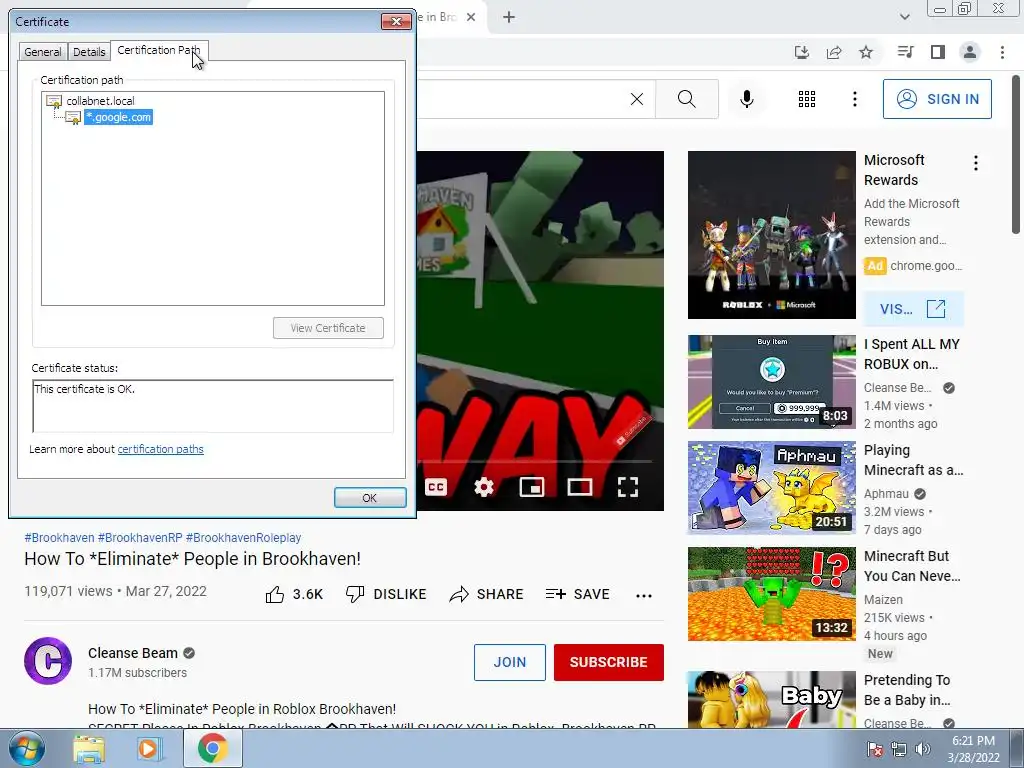Open the Details tab in Certificate dialog
This screenshot has width=1024, height=768.
click(89, 52)
